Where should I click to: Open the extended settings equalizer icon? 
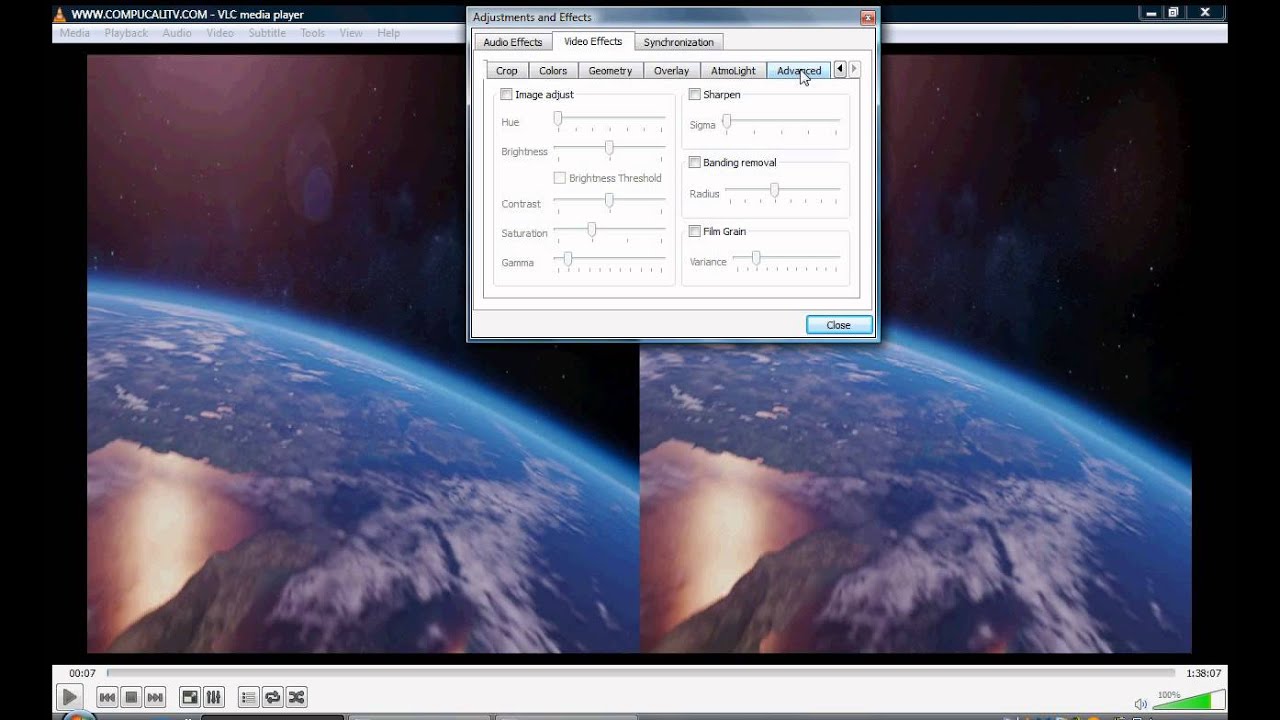(x=213, y=697)
